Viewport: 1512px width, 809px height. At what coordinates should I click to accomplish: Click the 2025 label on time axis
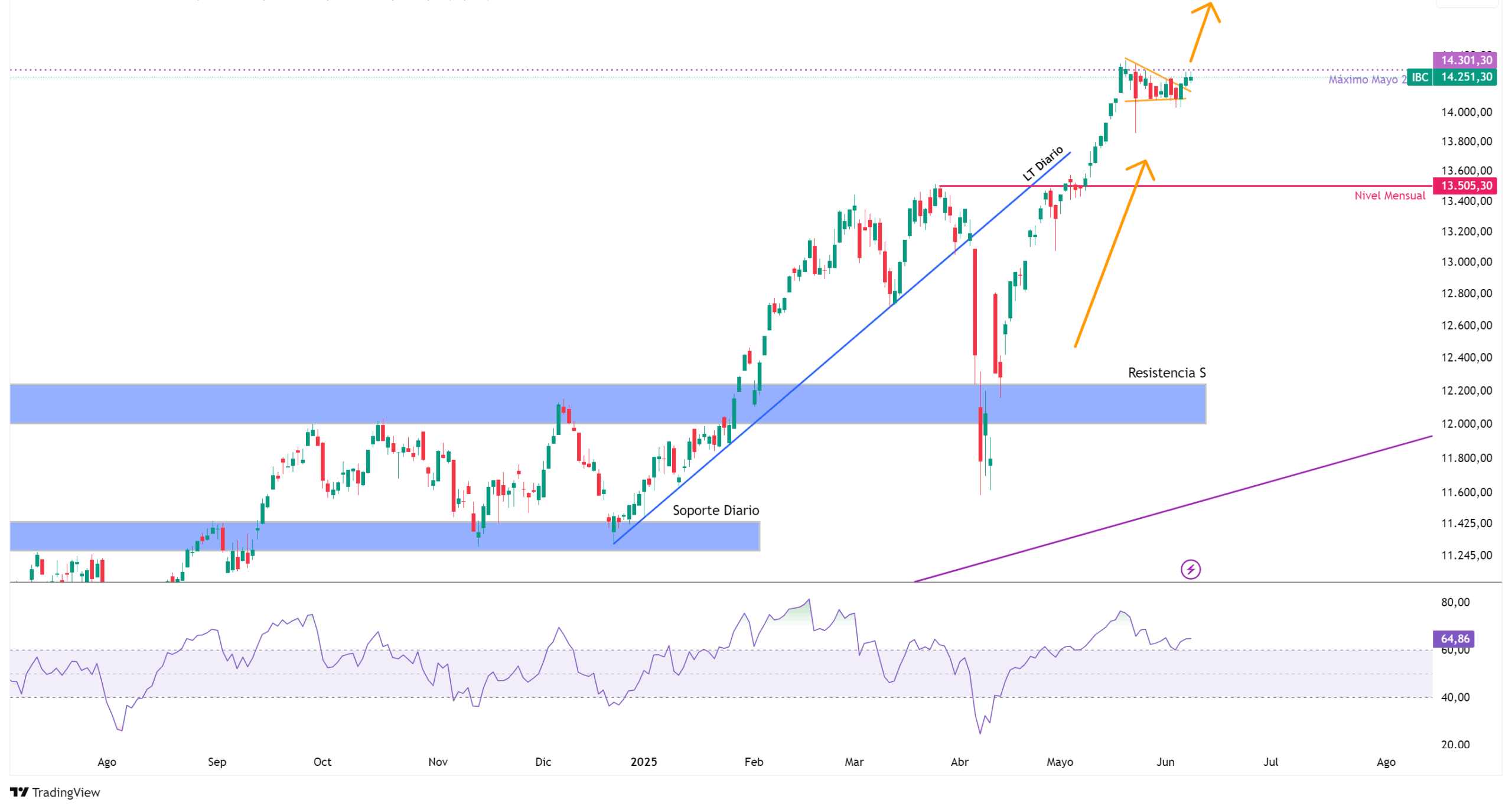643,762
